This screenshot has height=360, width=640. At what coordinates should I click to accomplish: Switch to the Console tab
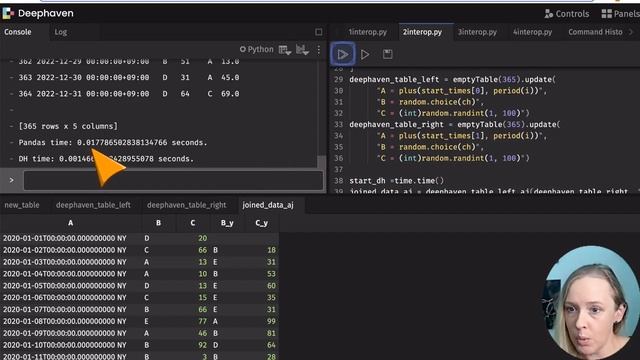pos(18,32)
